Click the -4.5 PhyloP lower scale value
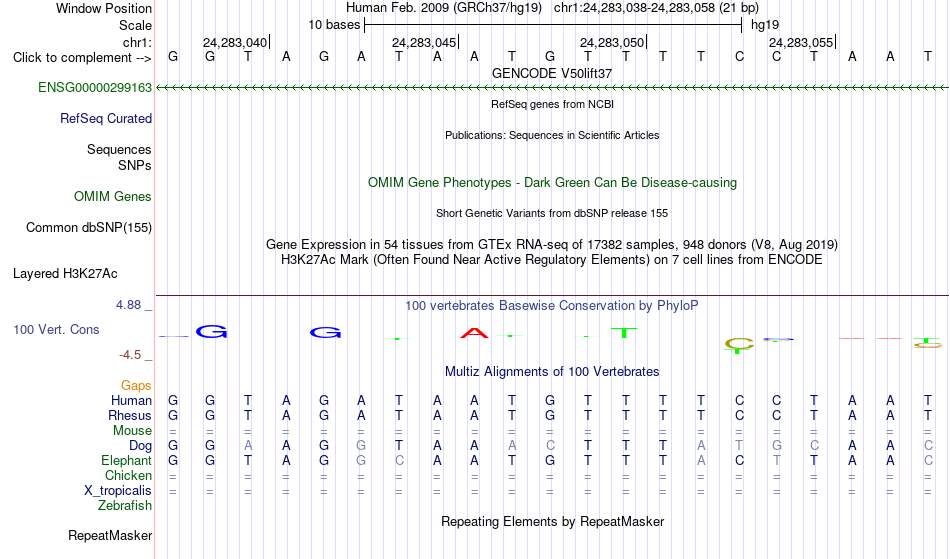Image resolution: width=950 pixels, height=559 pixels. tap(130, 355)
